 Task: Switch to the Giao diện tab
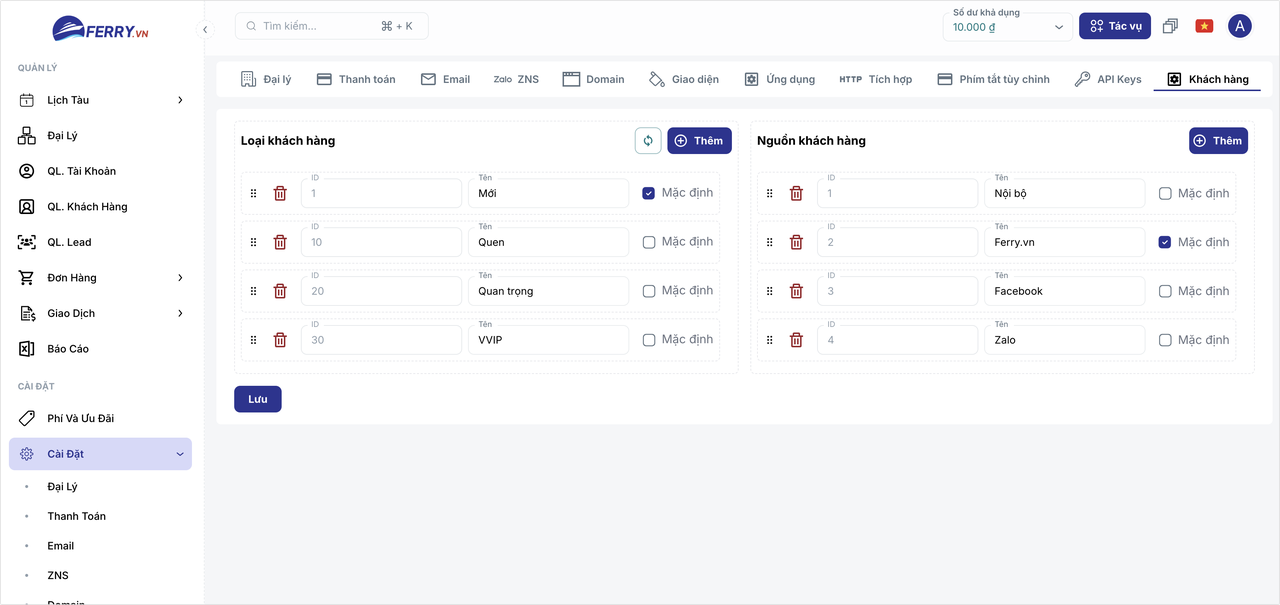[684, 79]
